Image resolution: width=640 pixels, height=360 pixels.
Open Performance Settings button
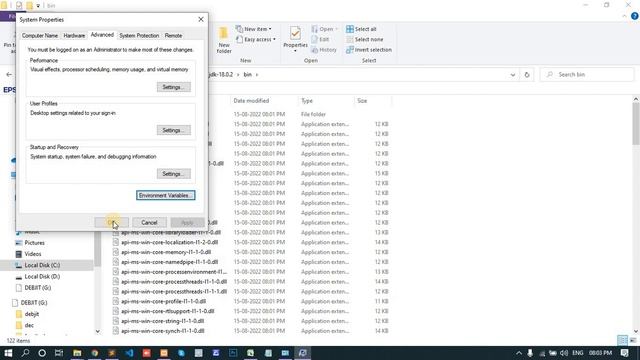[x=173, y=87]
